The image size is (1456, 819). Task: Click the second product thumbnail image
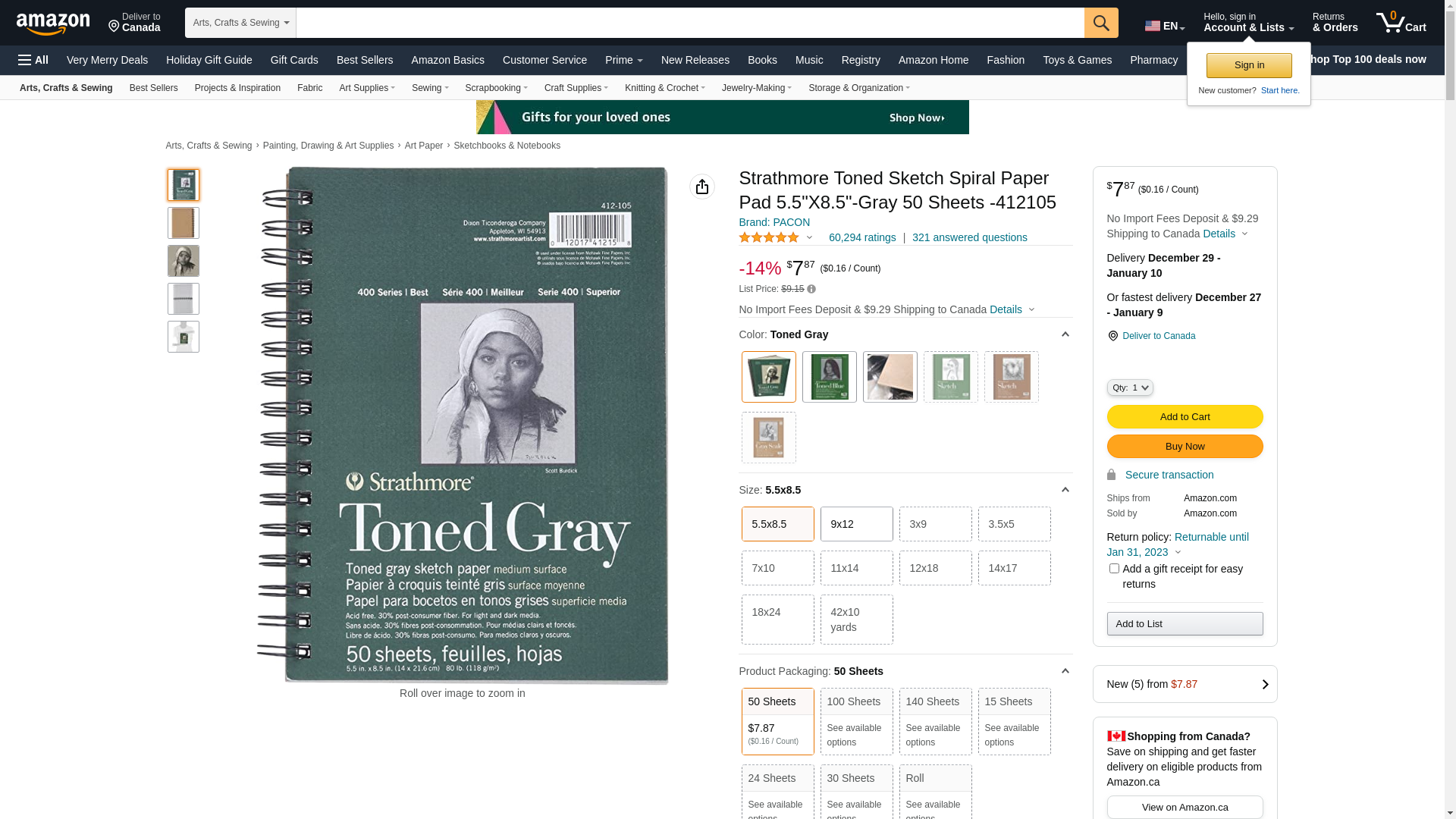click(184, 223)
